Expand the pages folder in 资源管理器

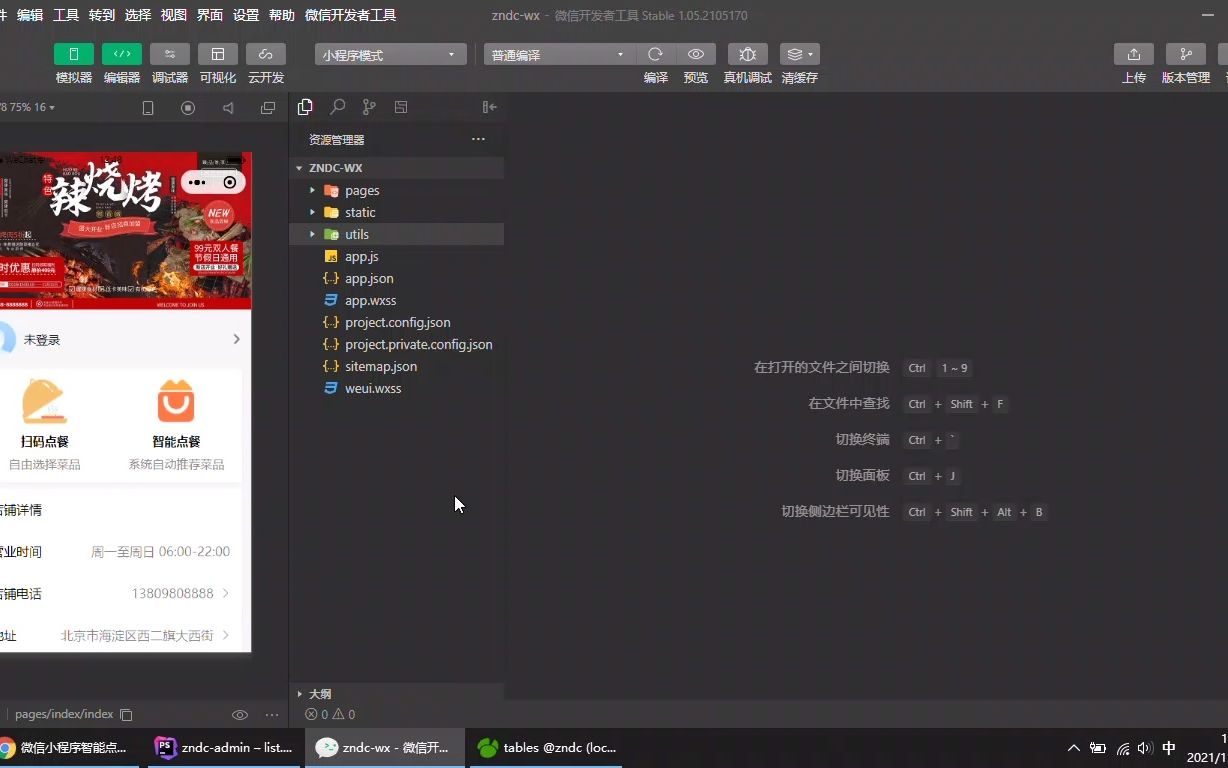point(313,190)
